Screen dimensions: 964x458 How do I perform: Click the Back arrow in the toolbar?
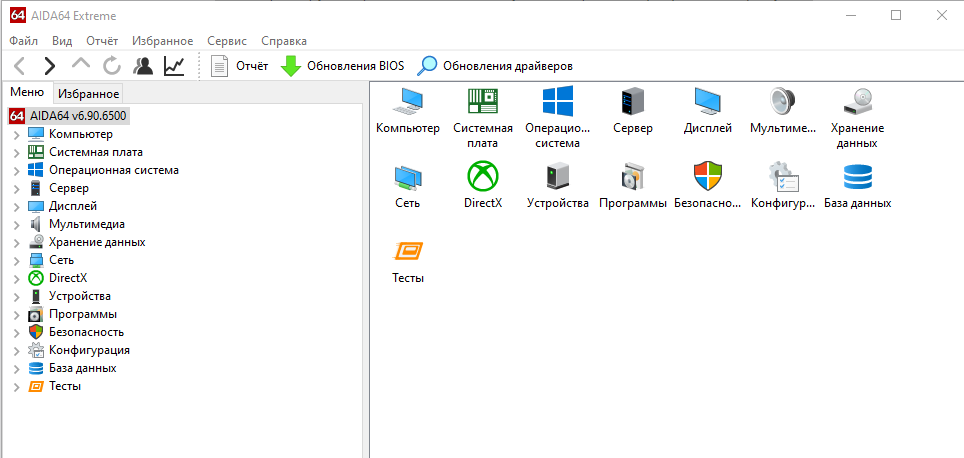pyautogui.click(x=20, y=66)
